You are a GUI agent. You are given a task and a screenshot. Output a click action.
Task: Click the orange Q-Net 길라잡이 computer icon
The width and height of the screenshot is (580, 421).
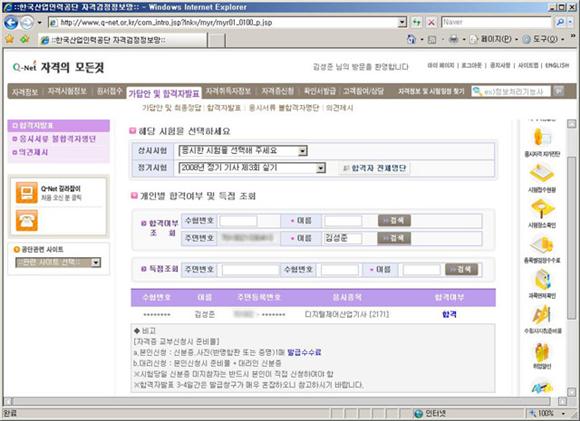(26, 192)
